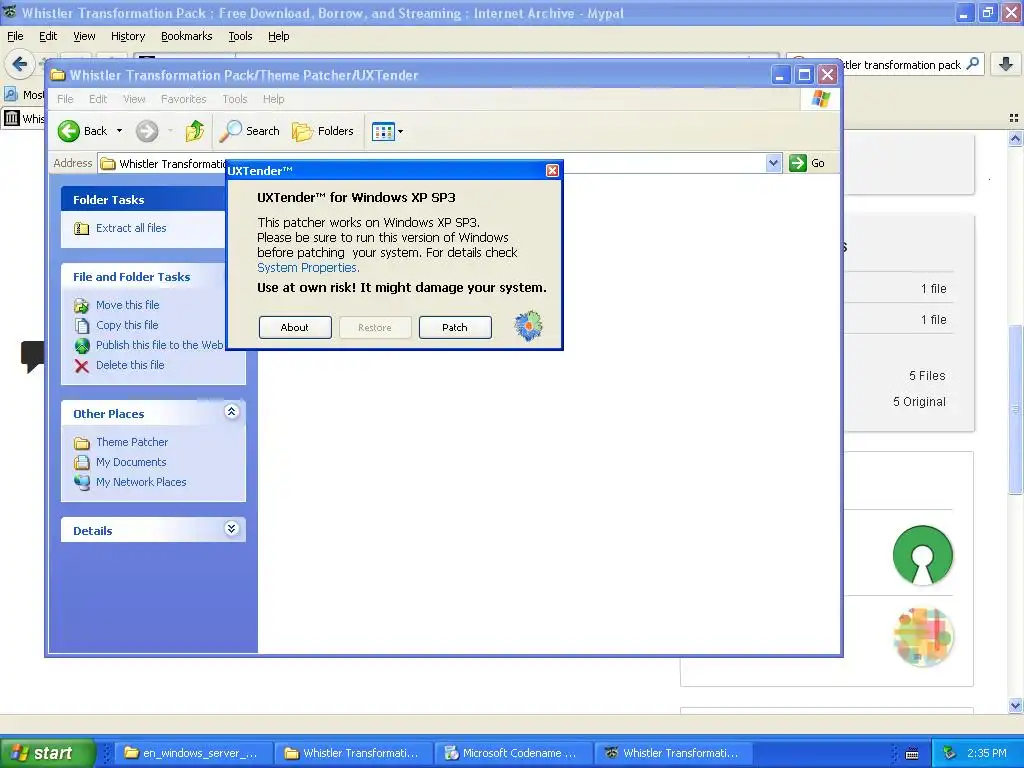Click the Explorer Forward arrow icon
Image resolution: width=1024 pixels, height=768 pixels.
coord(147,131)
